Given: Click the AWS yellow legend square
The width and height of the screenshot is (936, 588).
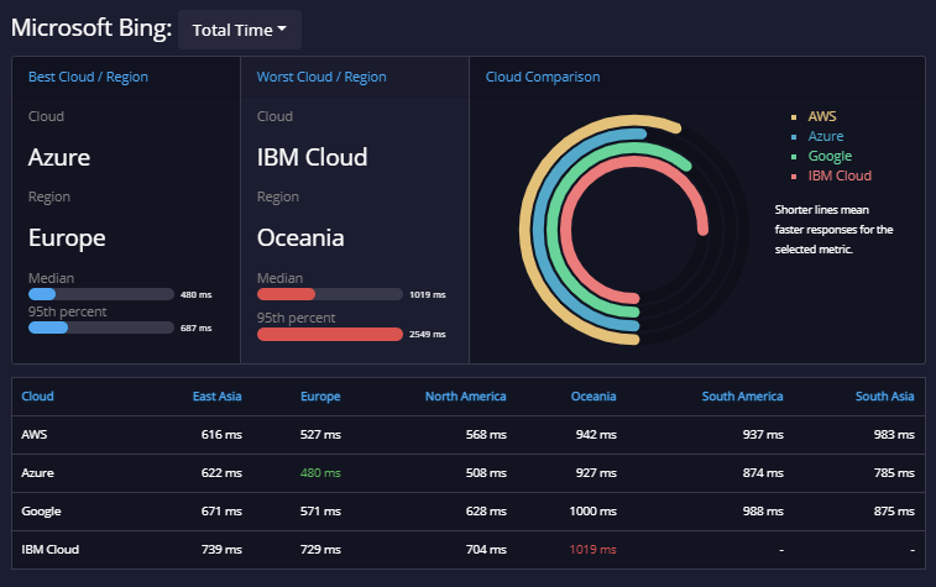Looking at the screenshot, I should pyautogui.click(x=793, y=117).
